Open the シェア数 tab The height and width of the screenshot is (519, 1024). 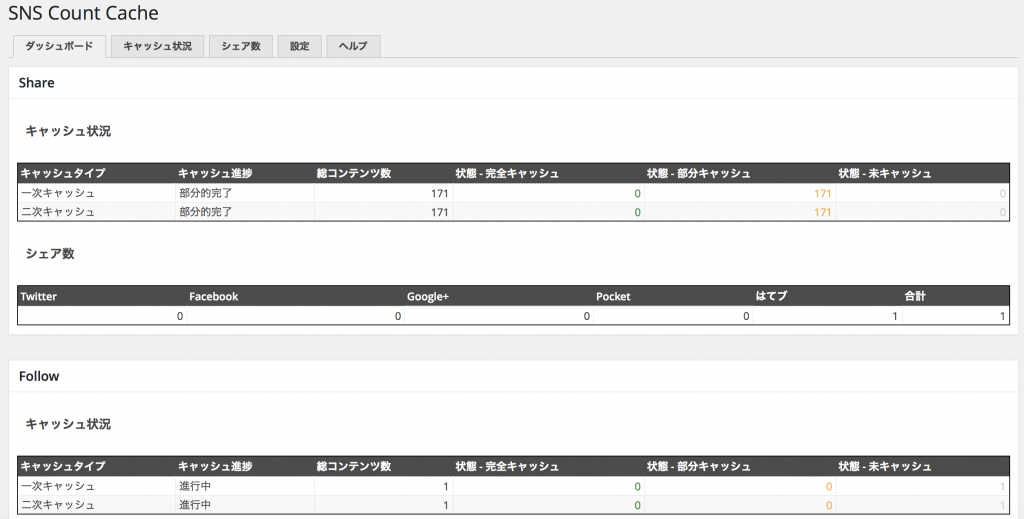pyautogui.click(x=241, y=46)
